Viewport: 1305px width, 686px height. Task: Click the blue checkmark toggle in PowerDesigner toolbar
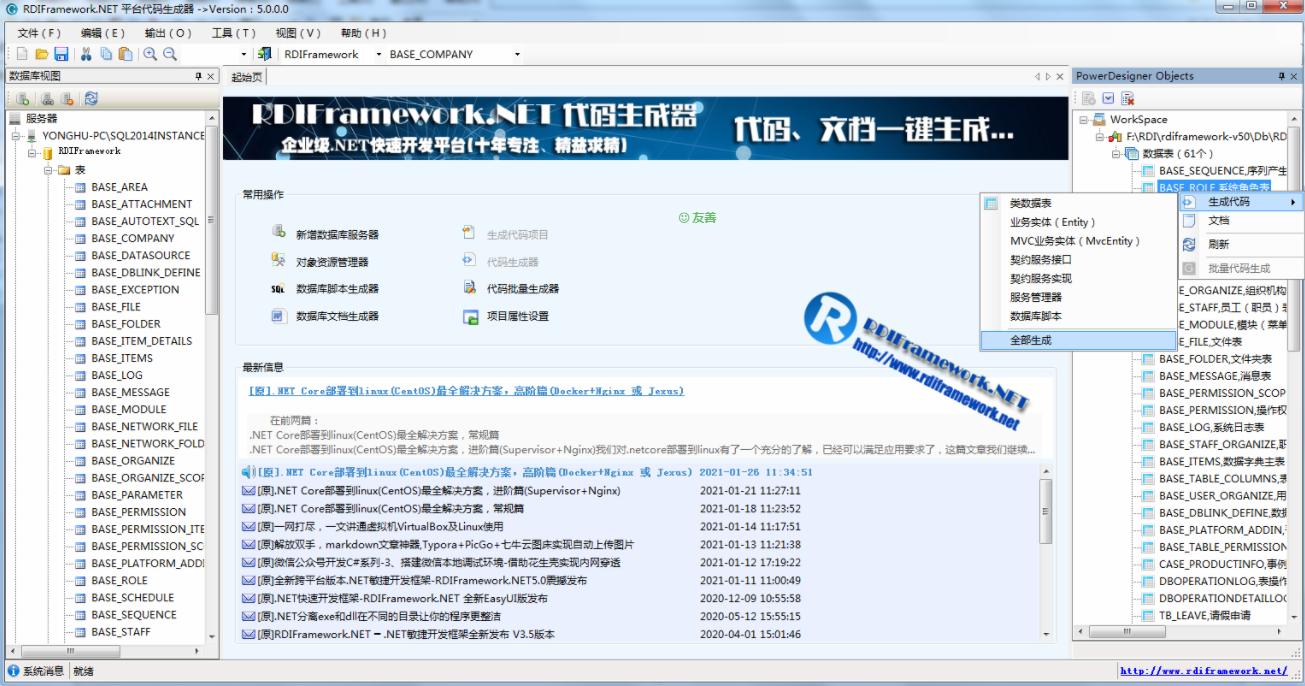[x=1108, y=98]
